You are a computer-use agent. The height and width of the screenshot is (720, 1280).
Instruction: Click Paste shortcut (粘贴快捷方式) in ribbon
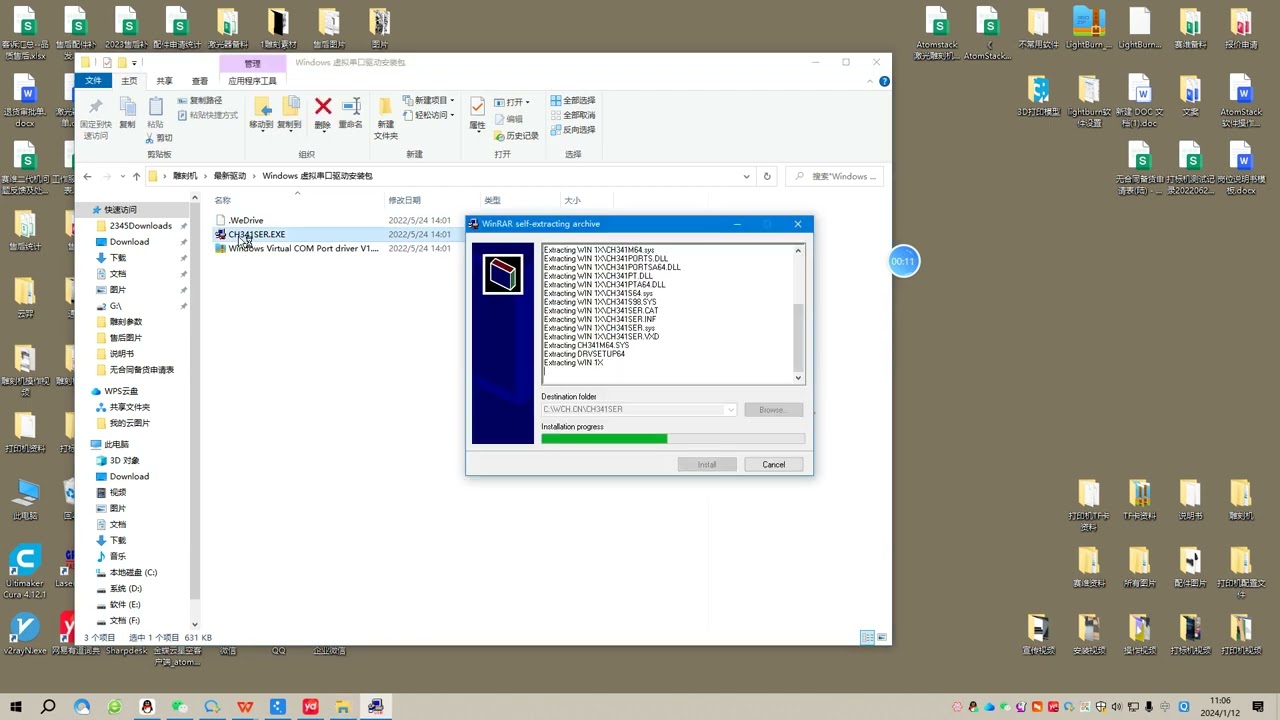point(207,115)
